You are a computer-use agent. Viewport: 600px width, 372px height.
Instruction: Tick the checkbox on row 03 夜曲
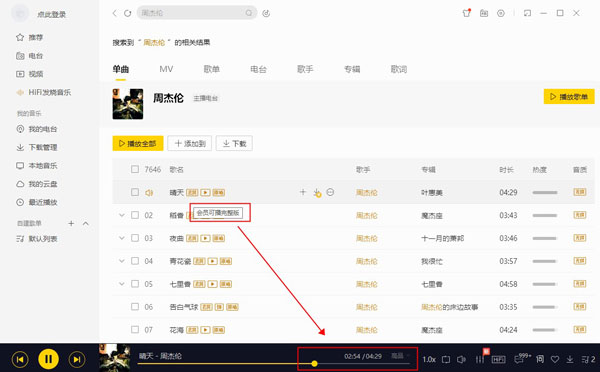point(135,238)
